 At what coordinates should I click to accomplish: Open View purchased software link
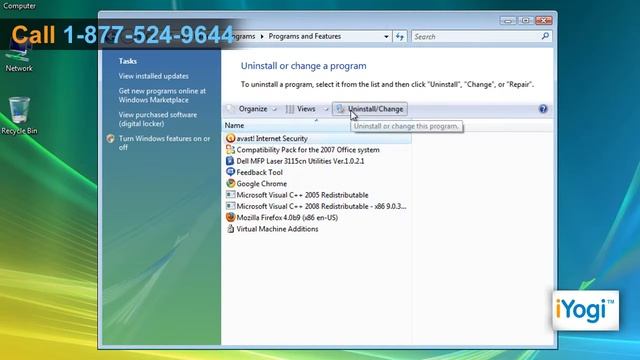point(158,119)
